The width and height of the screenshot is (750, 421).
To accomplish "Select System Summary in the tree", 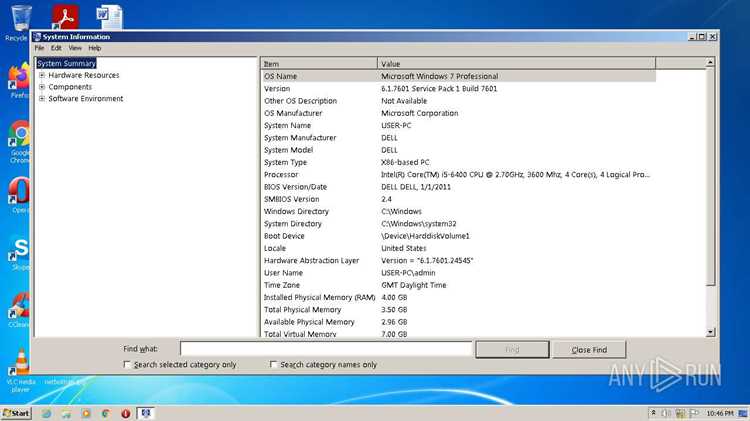I will click(66, 63).
